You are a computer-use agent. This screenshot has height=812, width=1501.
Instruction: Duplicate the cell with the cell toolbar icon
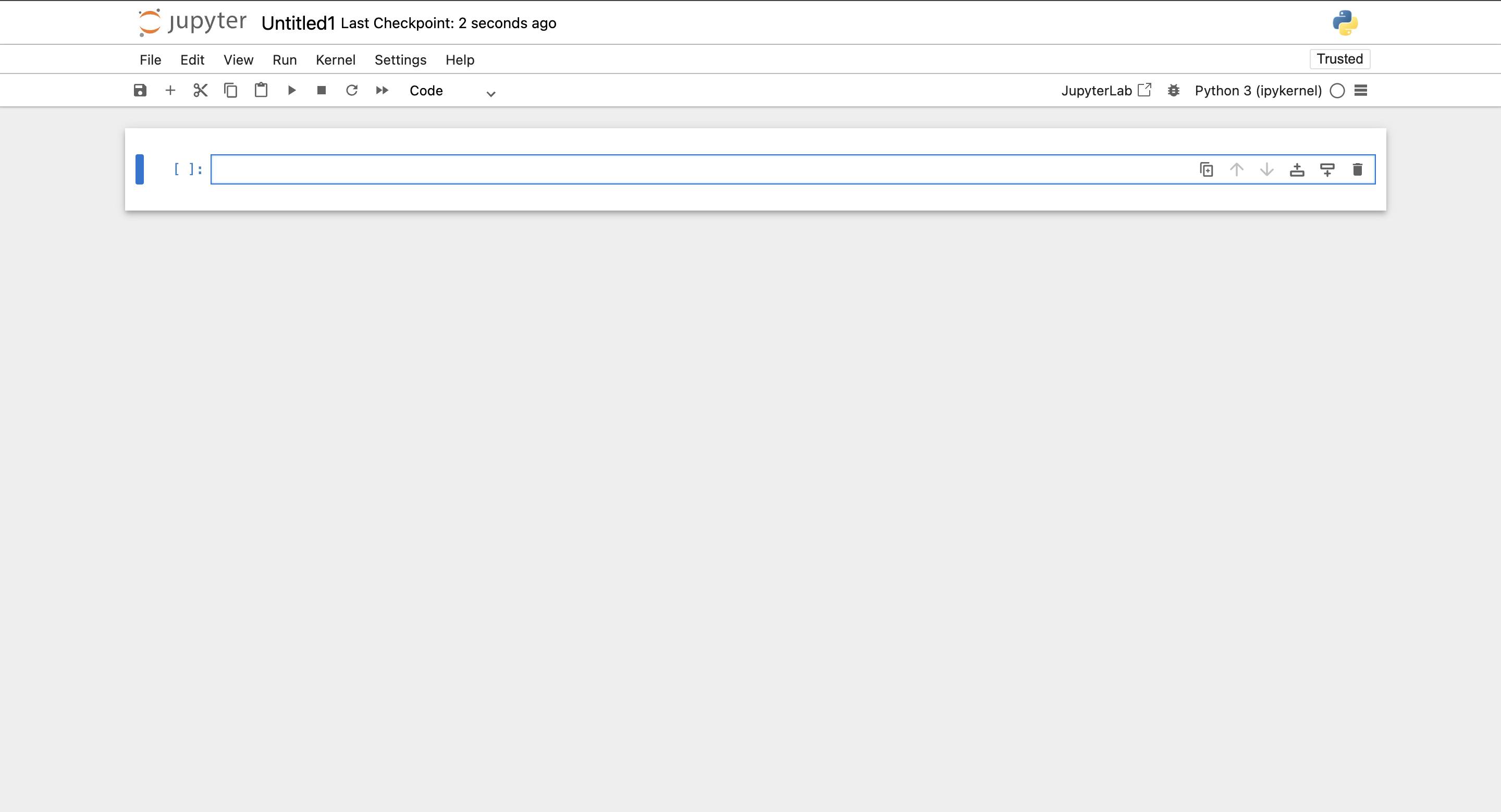tap(1206, 169)
